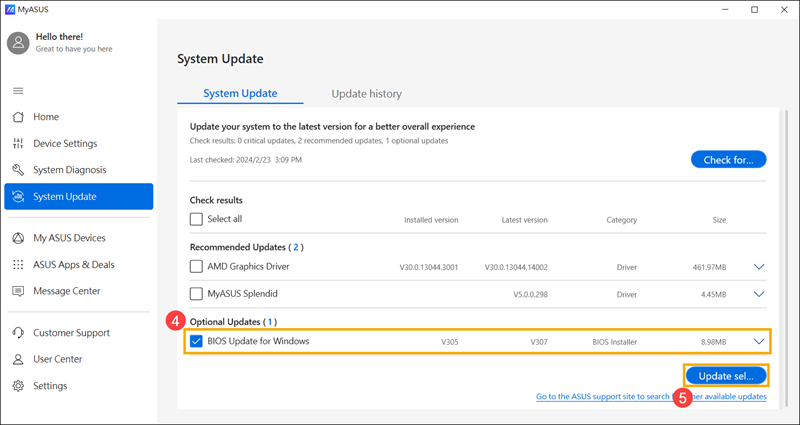The width and height of the screenshot is (800, 425).
Task: Click the ASUS Apps & Deals grid icon
Action: (x=18, y=264)
